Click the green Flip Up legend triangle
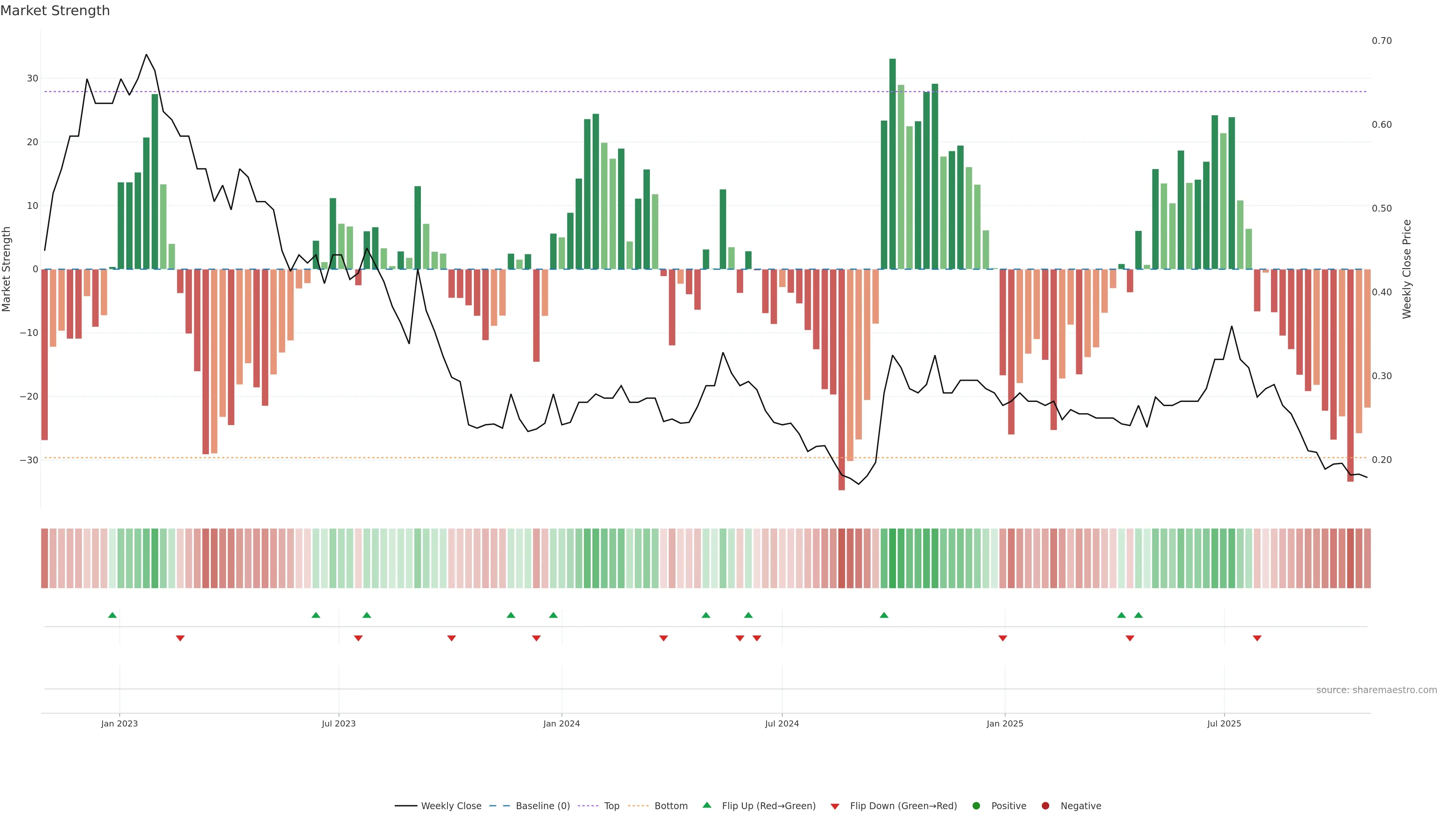 pos(706,805)
